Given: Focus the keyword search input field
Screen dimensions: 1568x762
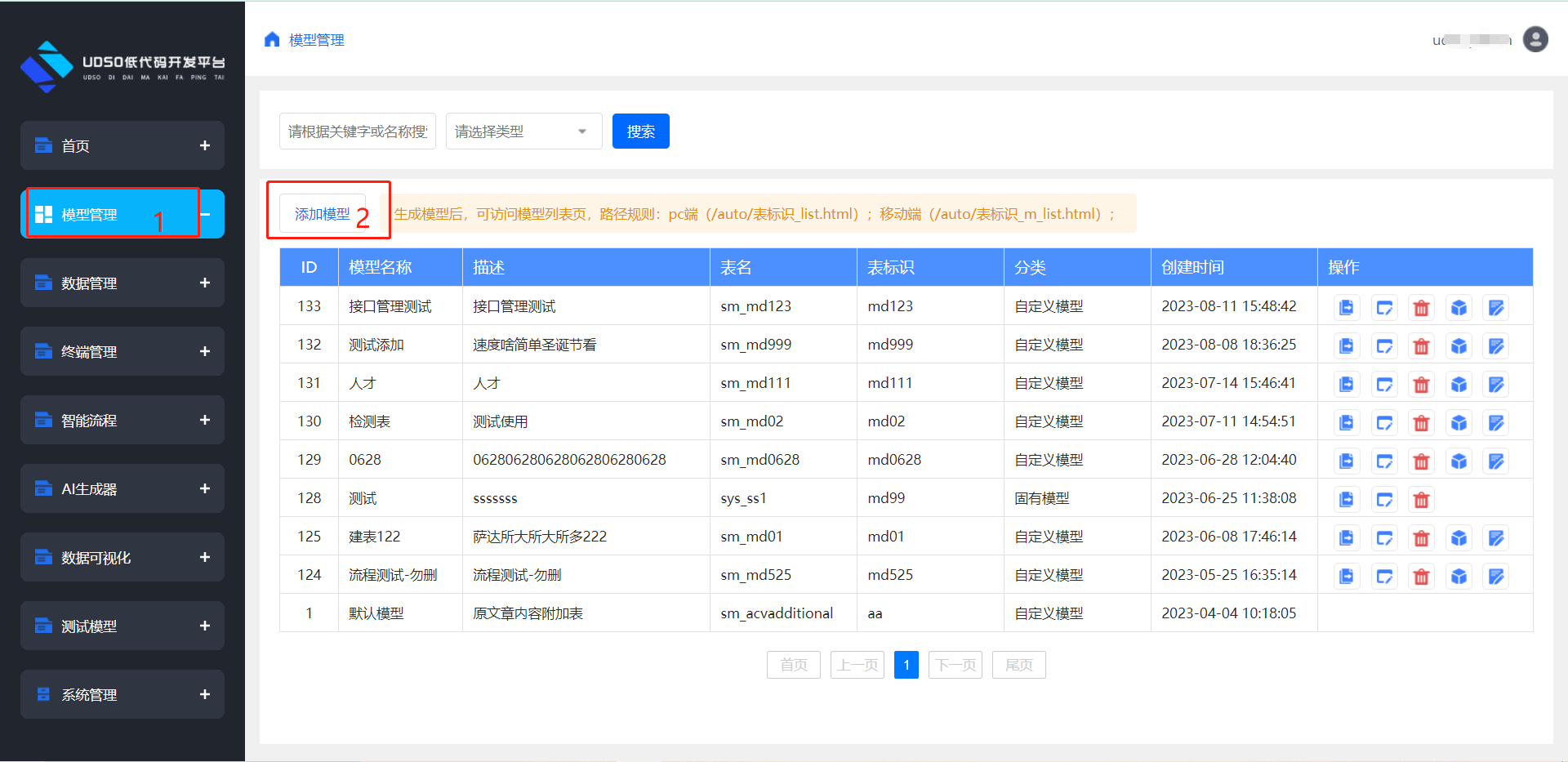Looking at the screenshot, I should 358,131.
